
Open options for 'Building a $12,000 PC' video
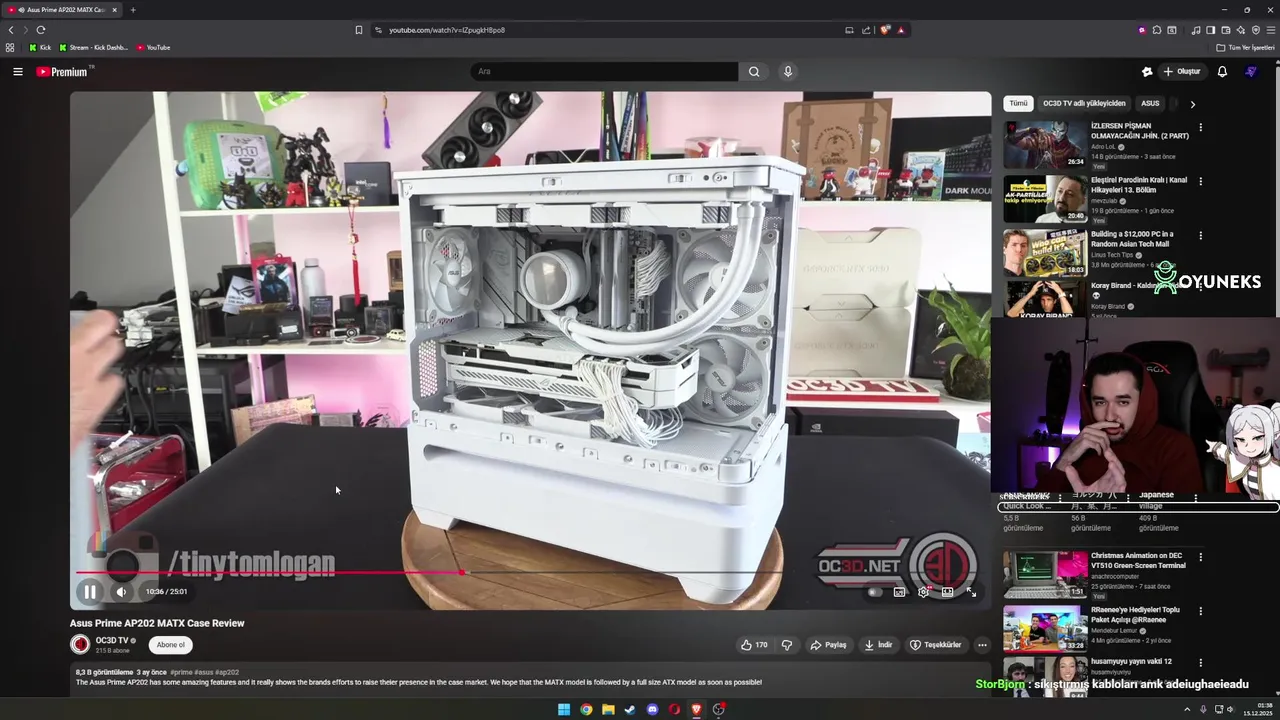click(1201, 235)
